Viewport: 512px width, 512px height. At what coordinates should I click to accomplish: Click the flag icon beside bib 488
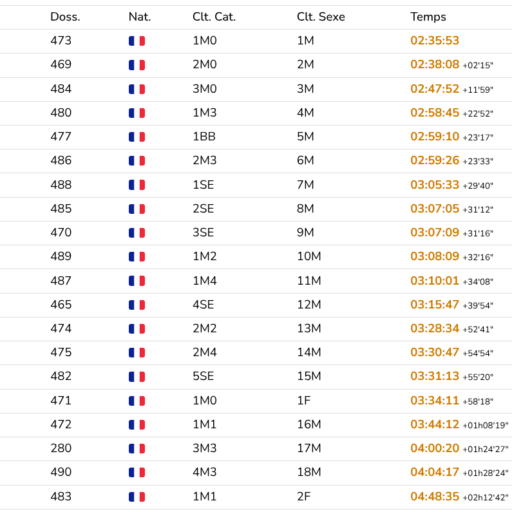pos(137,185)
